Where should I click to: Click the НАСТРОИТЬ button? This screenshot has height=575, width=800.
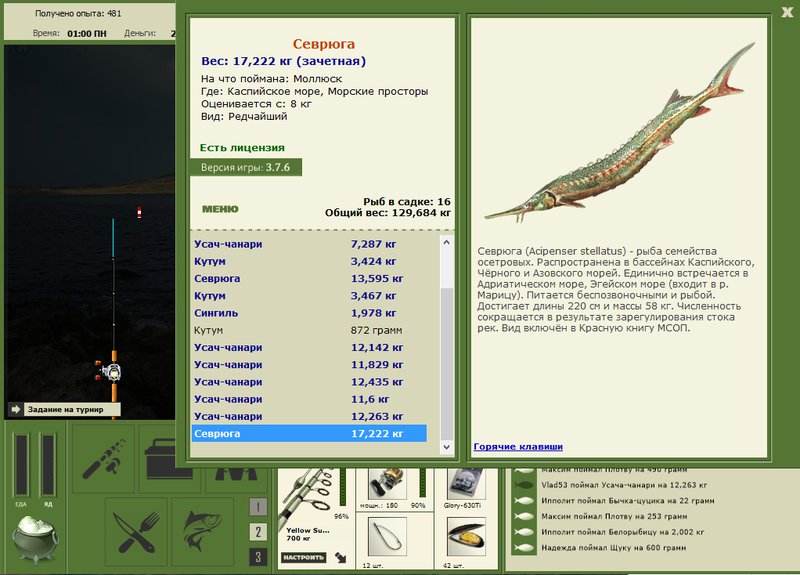click(x=304, y=558)
